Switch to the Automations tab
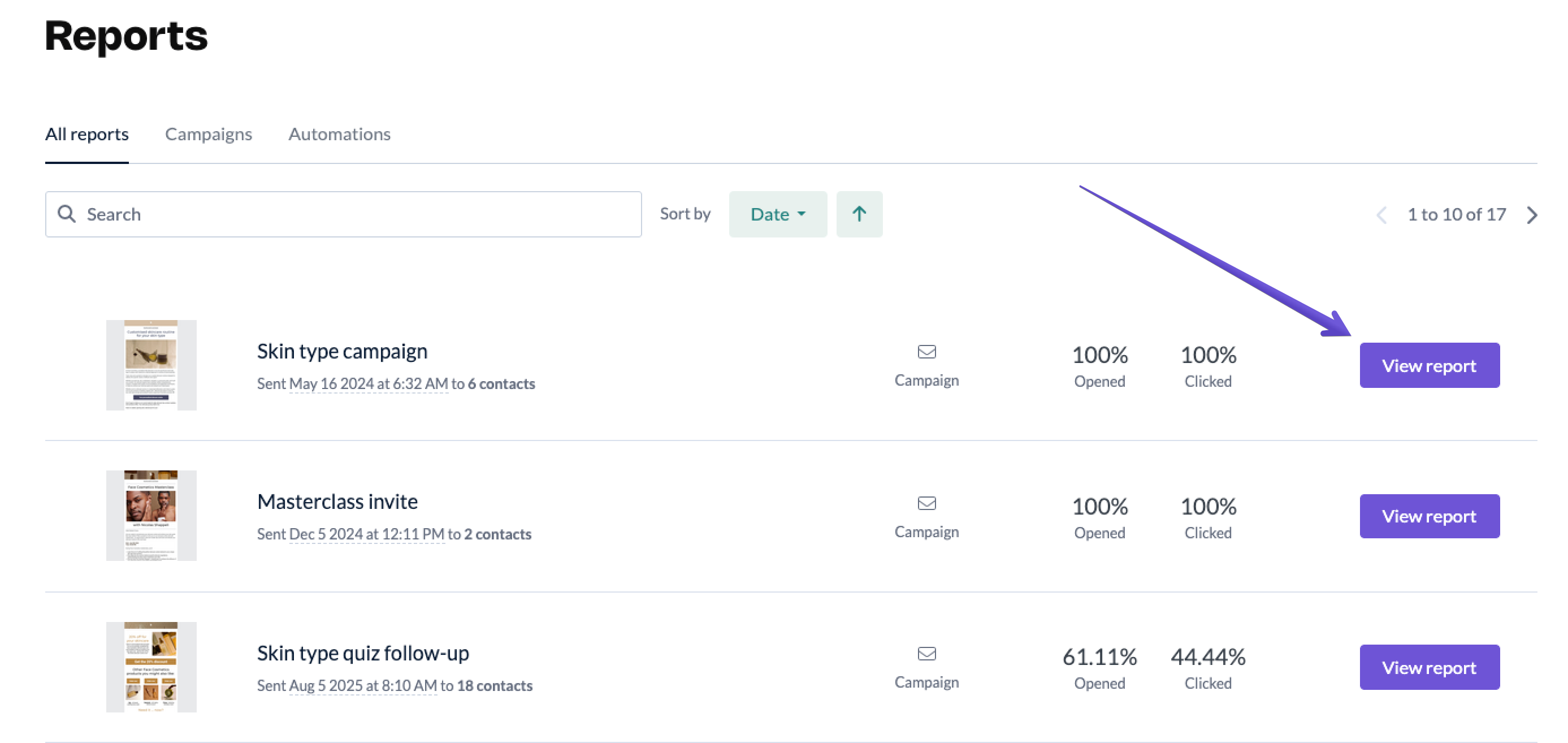The width and height of the screenshot is (1568, 743). pyautogui.click(x=339, y=134)
